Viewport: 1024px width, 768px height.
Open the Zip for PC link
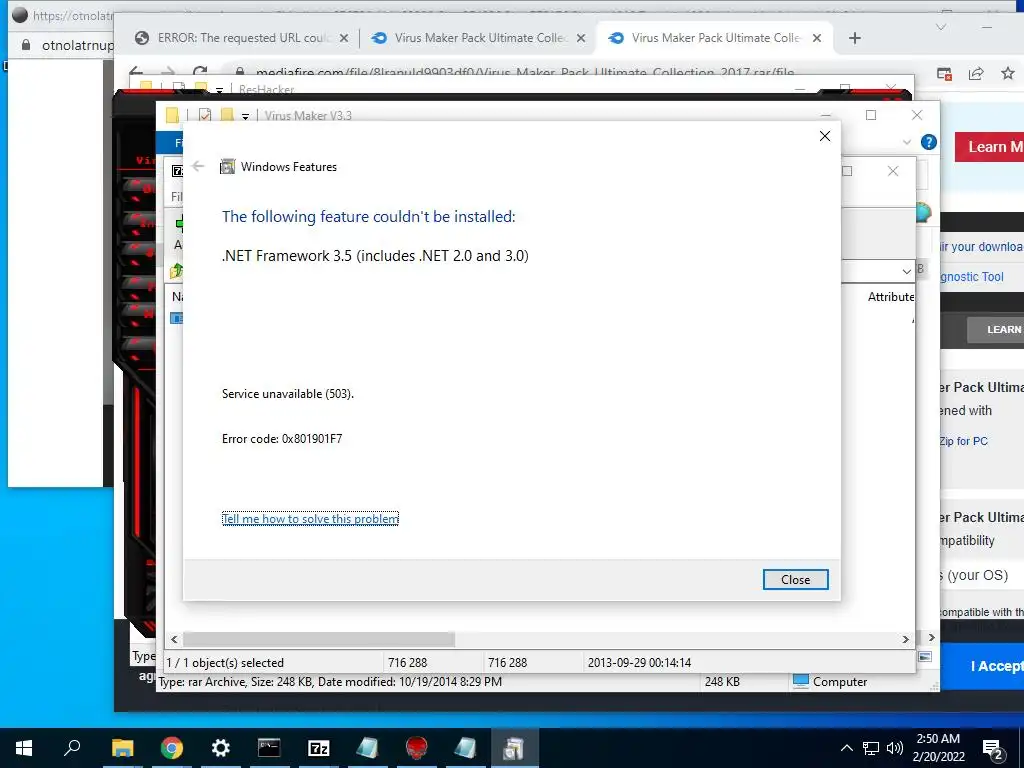pos(963,441)
